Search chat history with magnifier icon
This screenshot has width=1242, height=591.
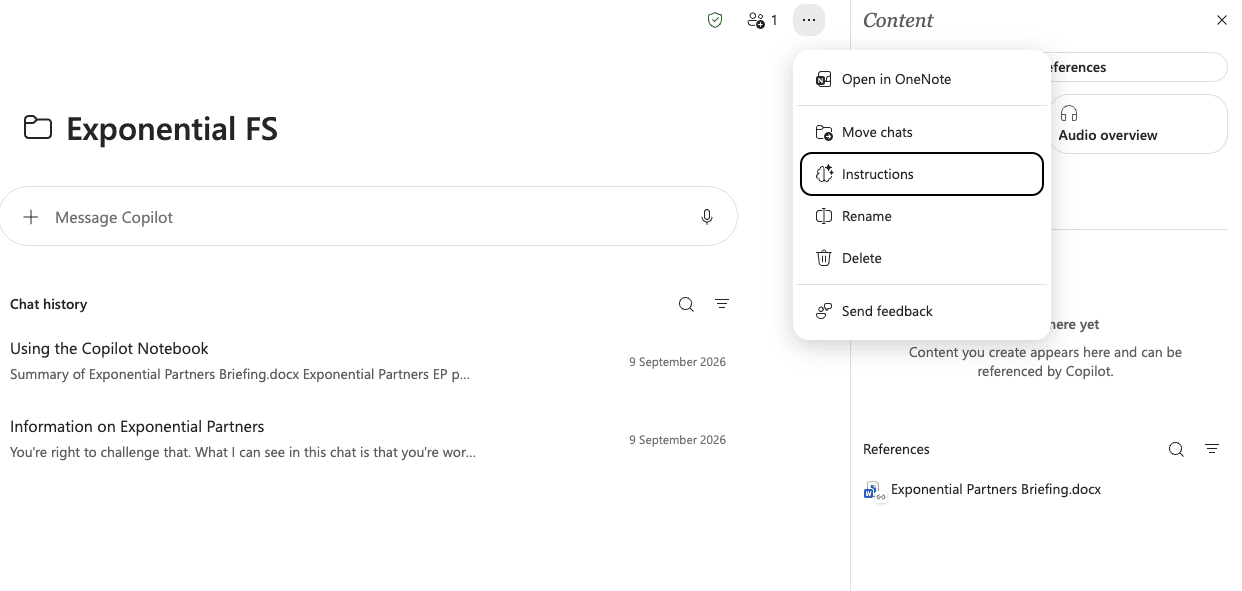pos(686,304)
